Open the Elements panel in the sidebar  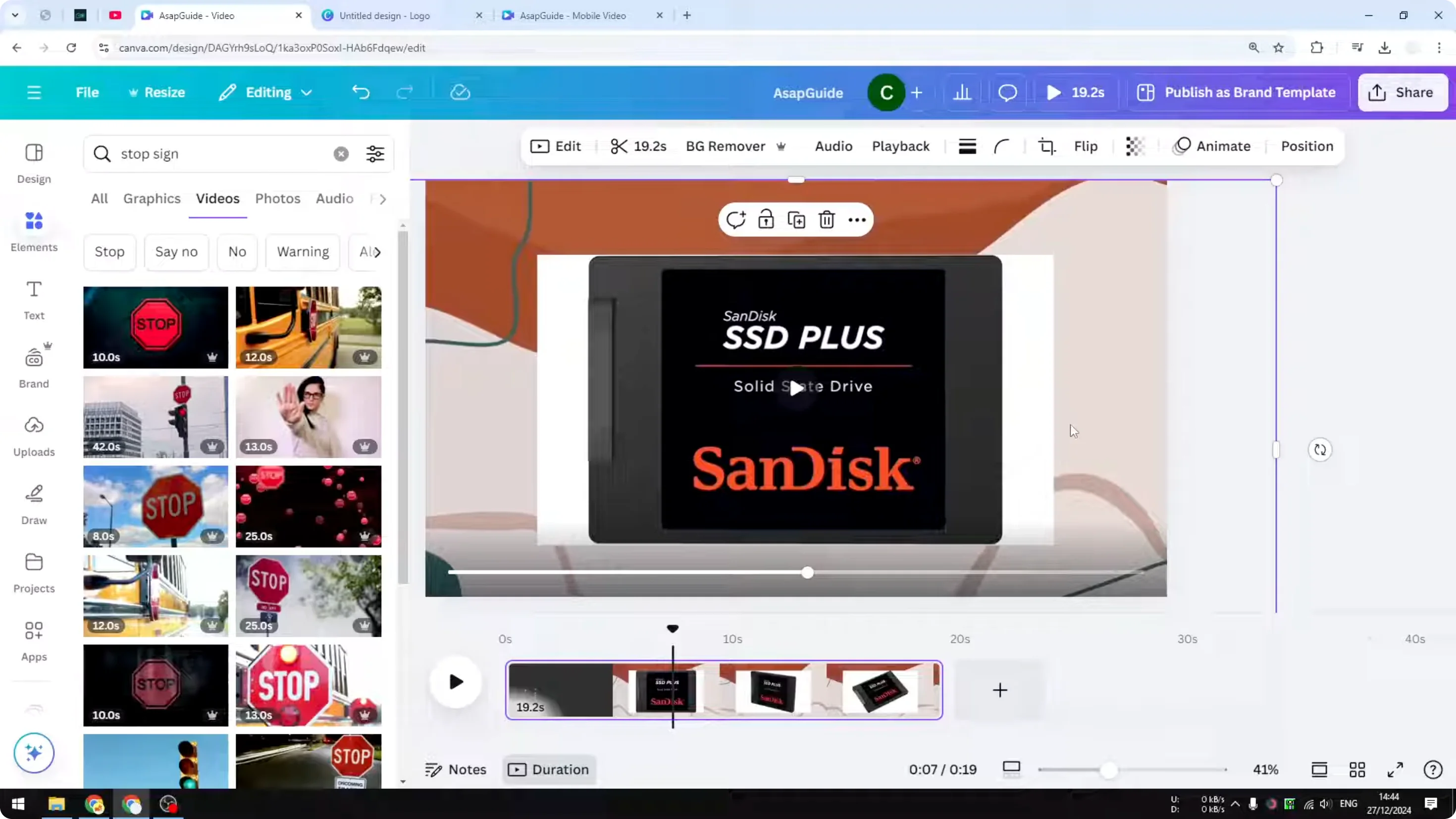[x=33, y=231]
